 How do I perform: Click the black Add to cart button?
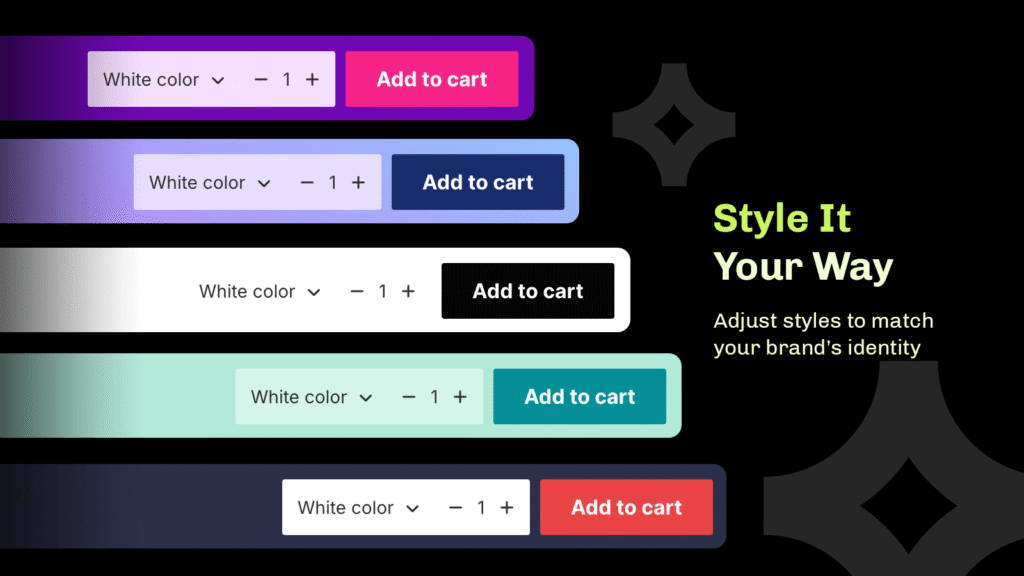coord(528,290)
